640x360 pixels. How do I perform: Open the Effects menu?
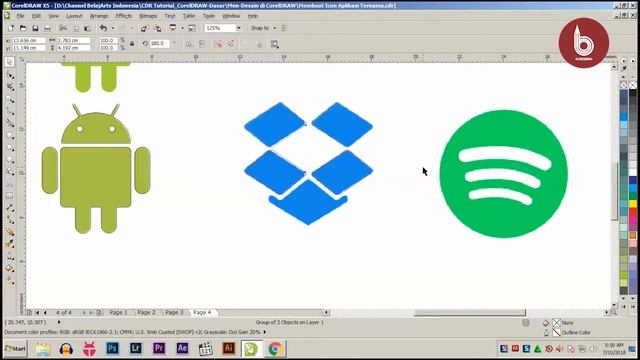(x=124, y=16)
